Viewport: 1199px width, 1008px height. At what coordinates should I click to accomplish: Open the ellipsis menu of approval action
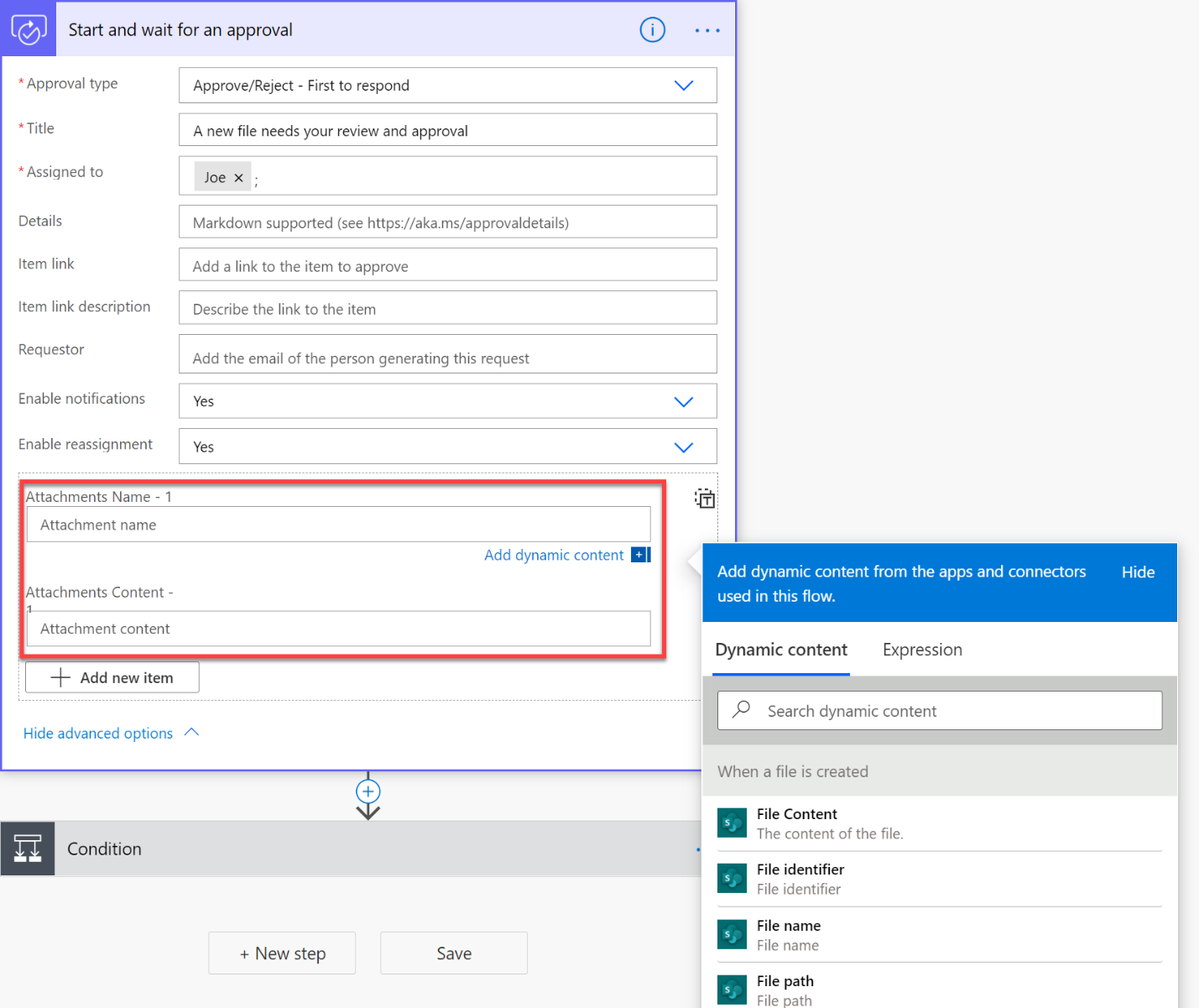coord(707,30)
